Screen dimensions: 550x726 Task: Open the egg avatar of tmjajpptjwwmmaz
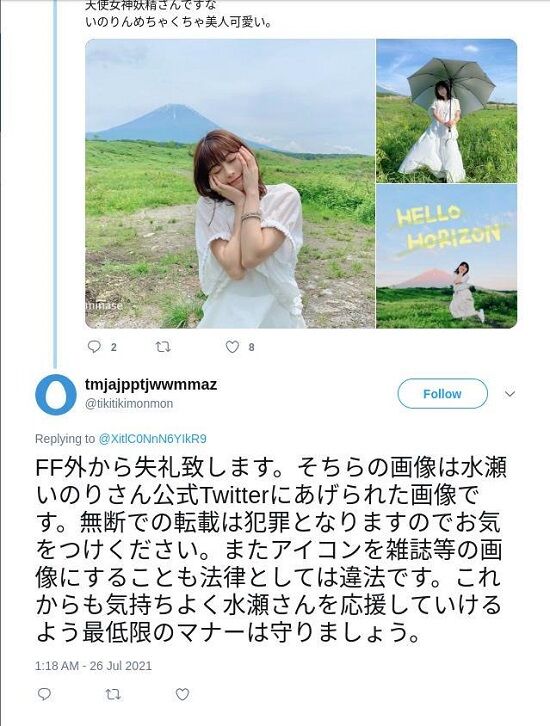click(x=56, y=394)
